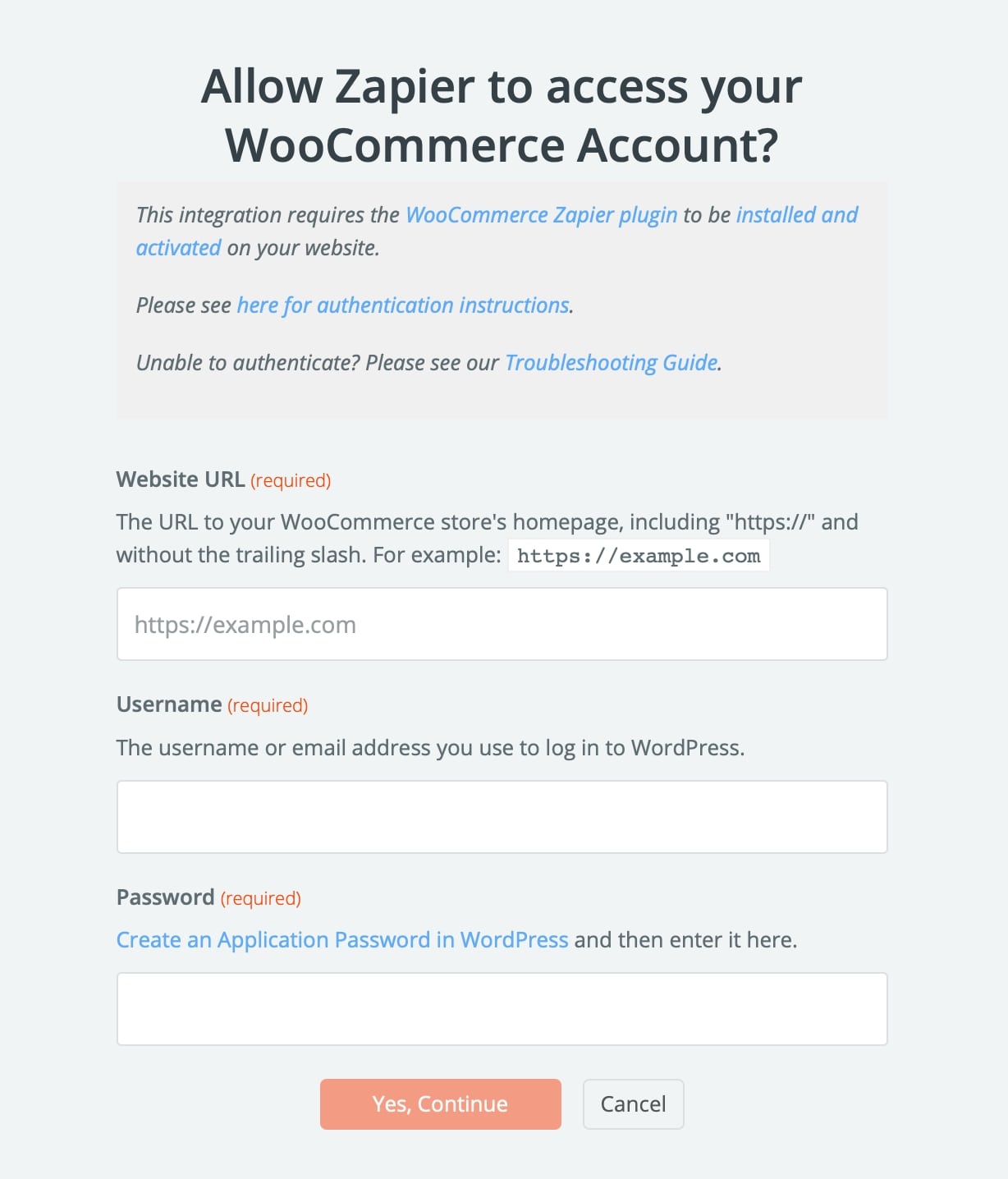Follow the 'installed and' link text
The image size is (1008, 1179).
coord(797,215)
